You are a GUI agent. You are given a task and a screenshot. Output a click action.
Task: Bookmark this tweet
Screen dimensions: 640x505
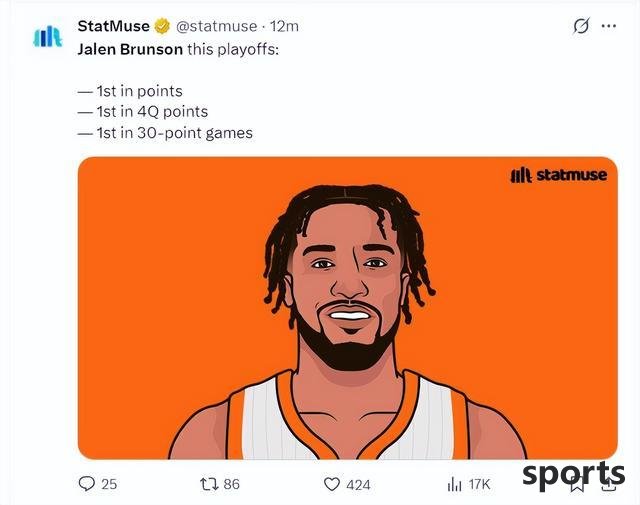(x=577, y=485)
